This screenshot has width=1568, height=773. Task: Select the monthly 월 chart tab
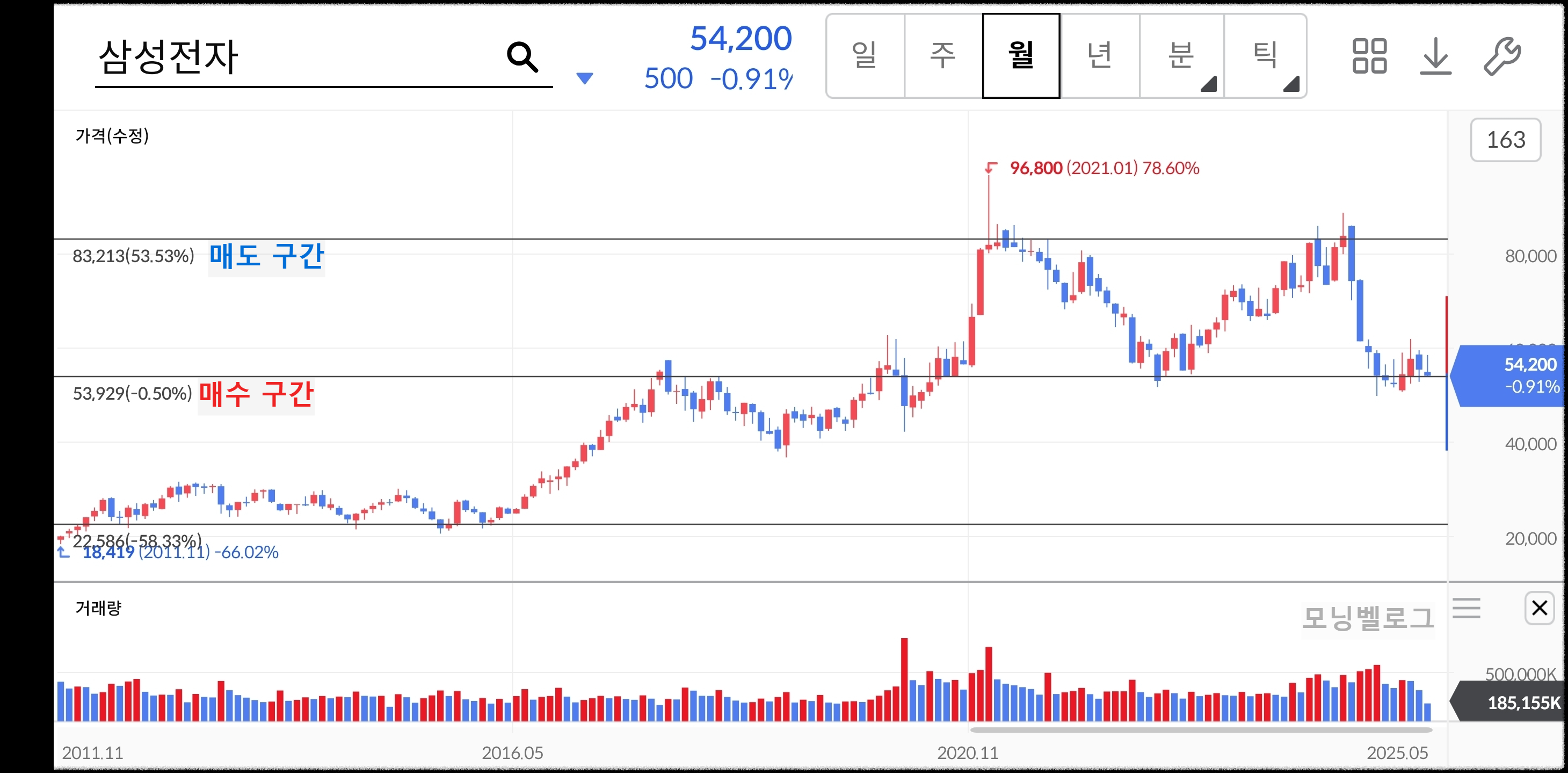point(1021,56)
